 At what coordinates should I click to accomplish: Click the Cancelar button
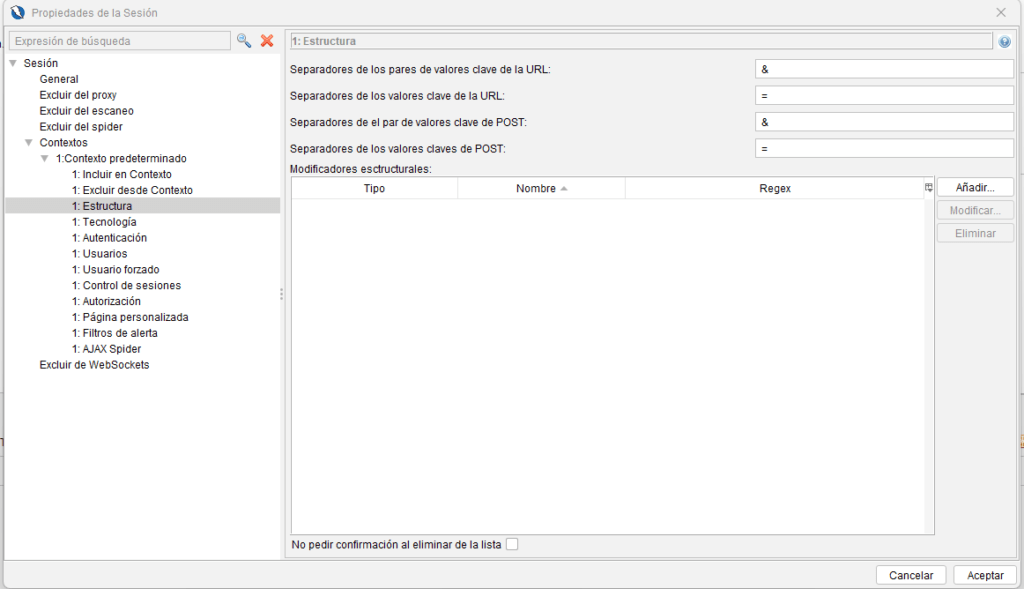point(911,575)
